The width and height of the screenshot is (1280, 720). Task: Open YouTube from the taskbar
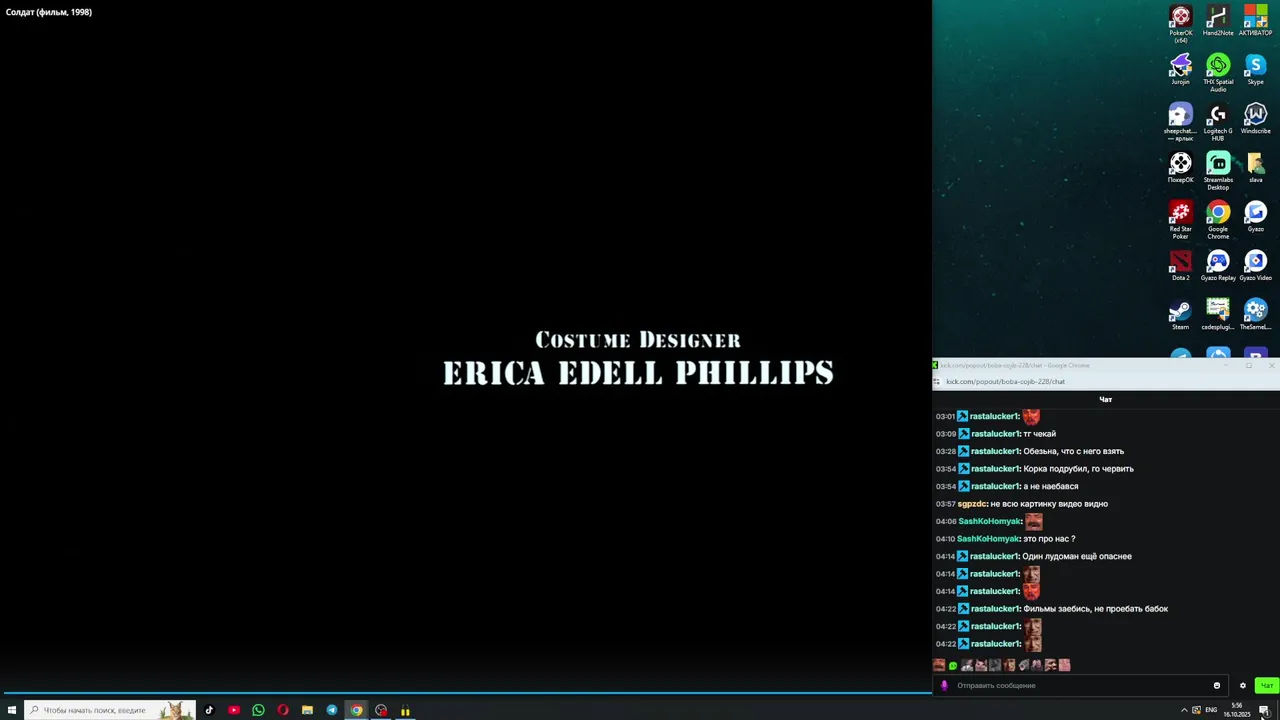pyautogui.click(x=234, y=710)
